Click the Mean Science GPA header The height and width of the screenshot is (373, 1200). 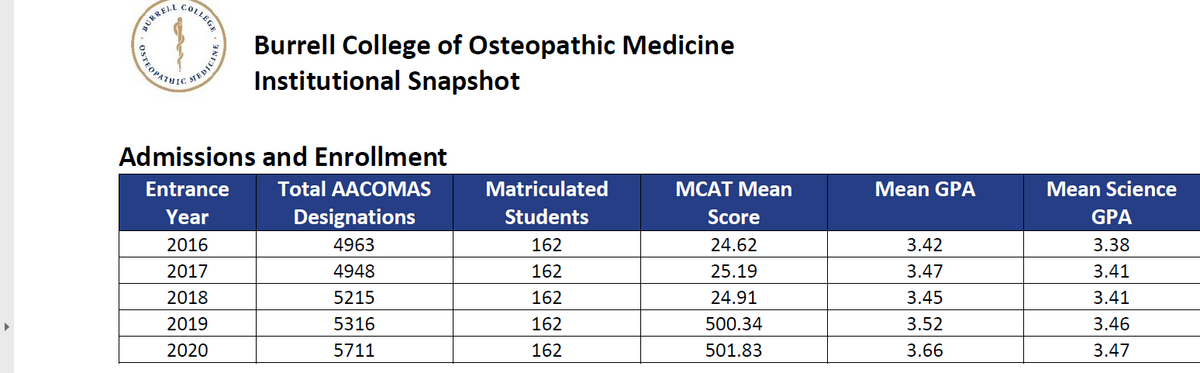pos(1111,203)
